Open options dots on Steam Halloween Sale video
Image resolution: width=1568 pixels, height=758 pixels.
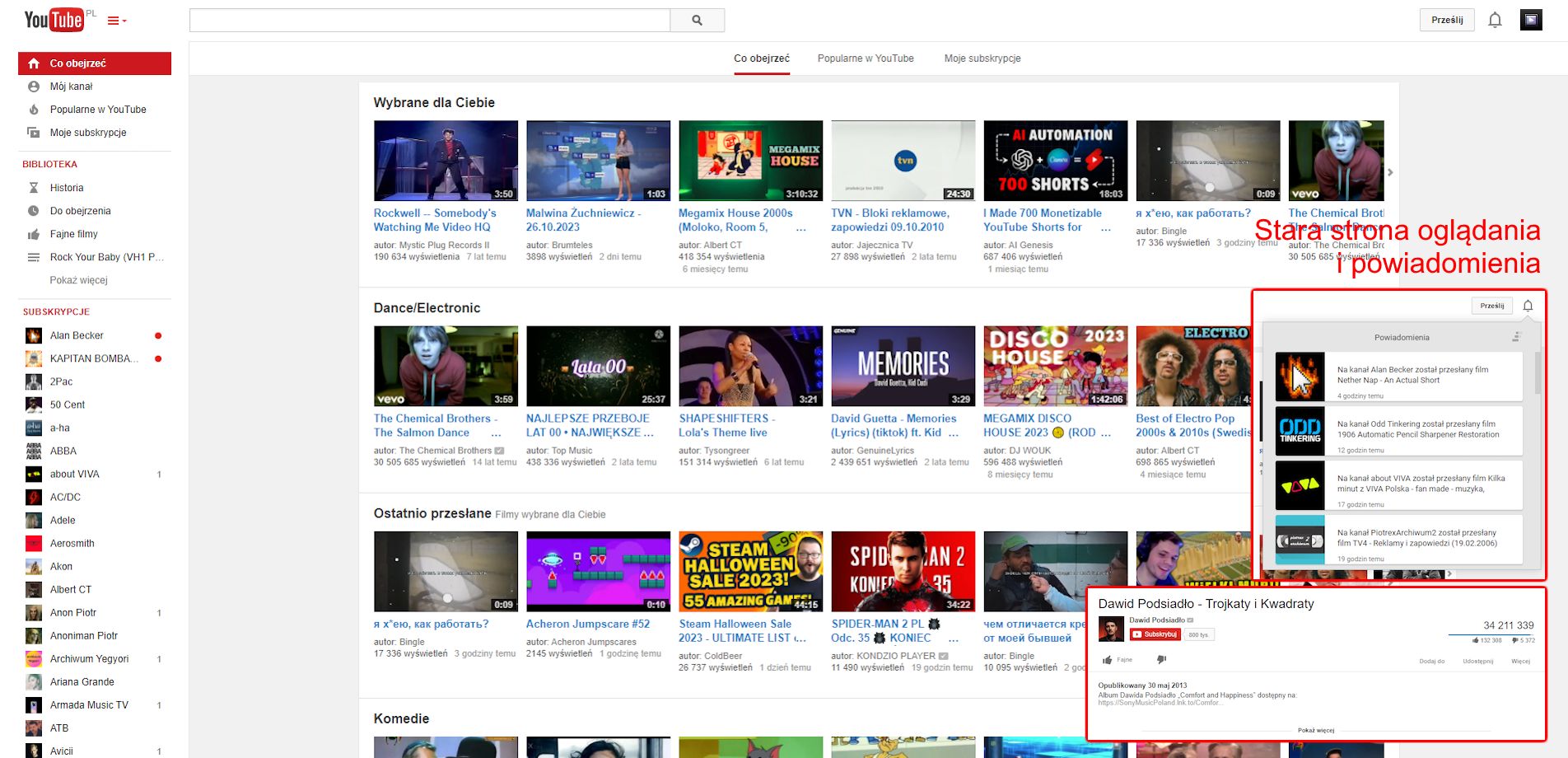point(801,639)
